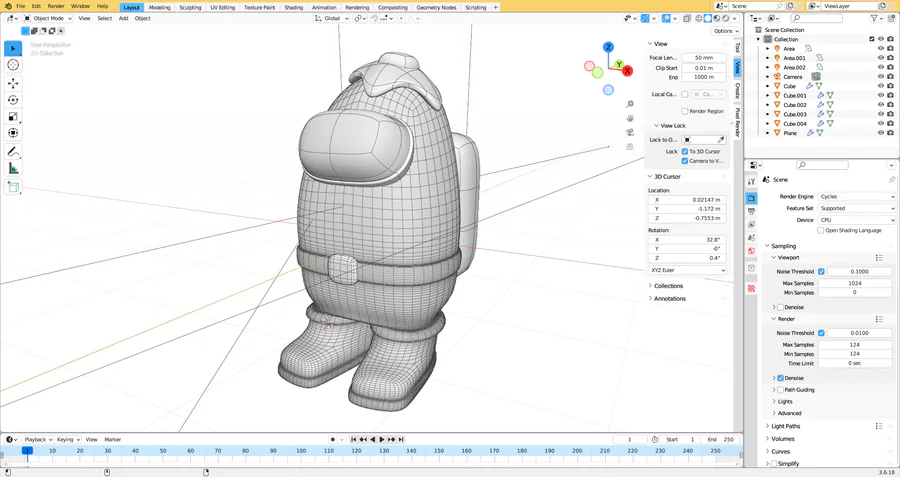Enable rendered viewport shading

pyautogui.click(x=725, y=18)
